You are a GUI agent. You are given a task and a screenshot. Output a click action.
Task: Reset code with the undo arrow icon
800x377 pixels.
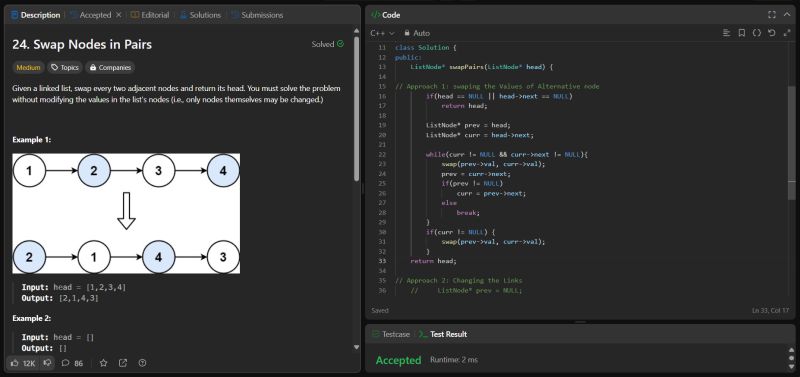tap(772, 33)
